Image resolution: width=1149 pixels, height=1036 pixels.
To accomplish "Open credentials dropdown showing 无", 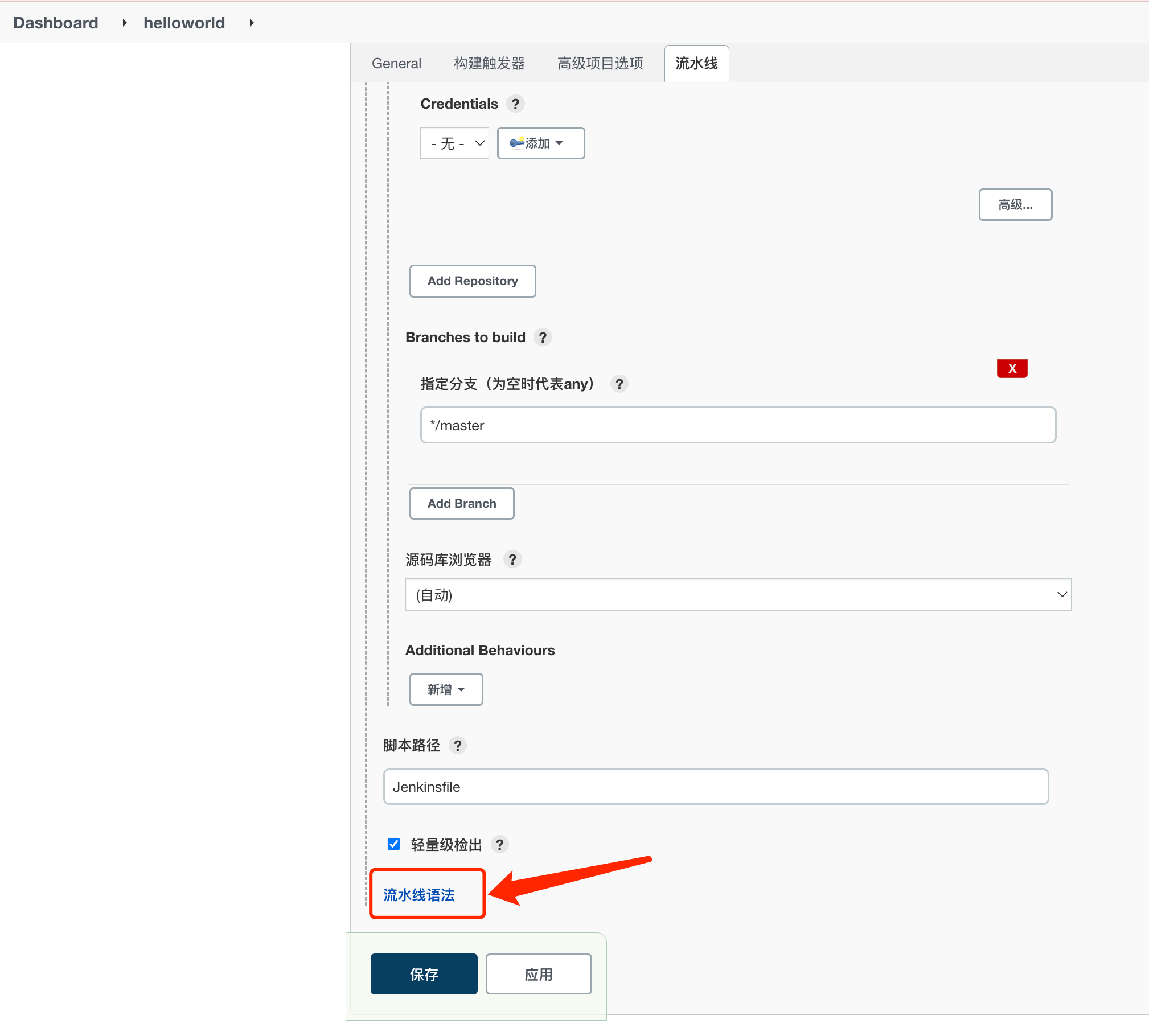I will 454,143.
